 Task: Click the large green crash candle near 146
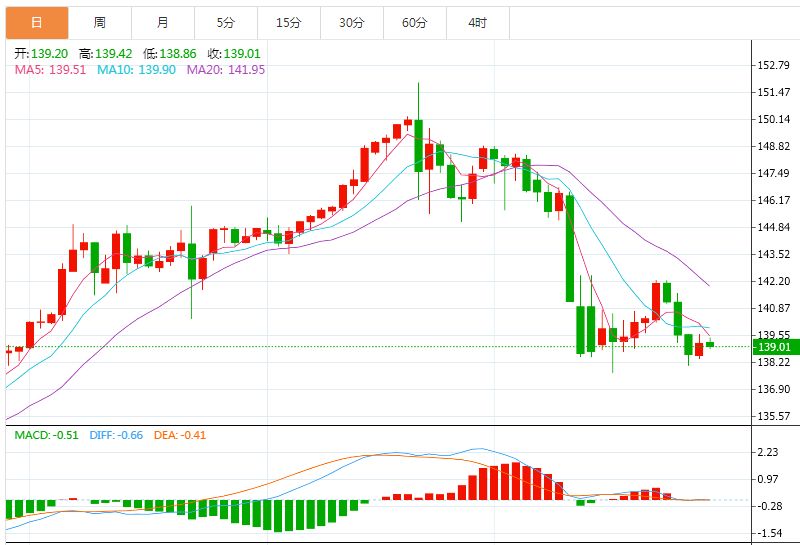pyautogui.click(x=570, y=249)
